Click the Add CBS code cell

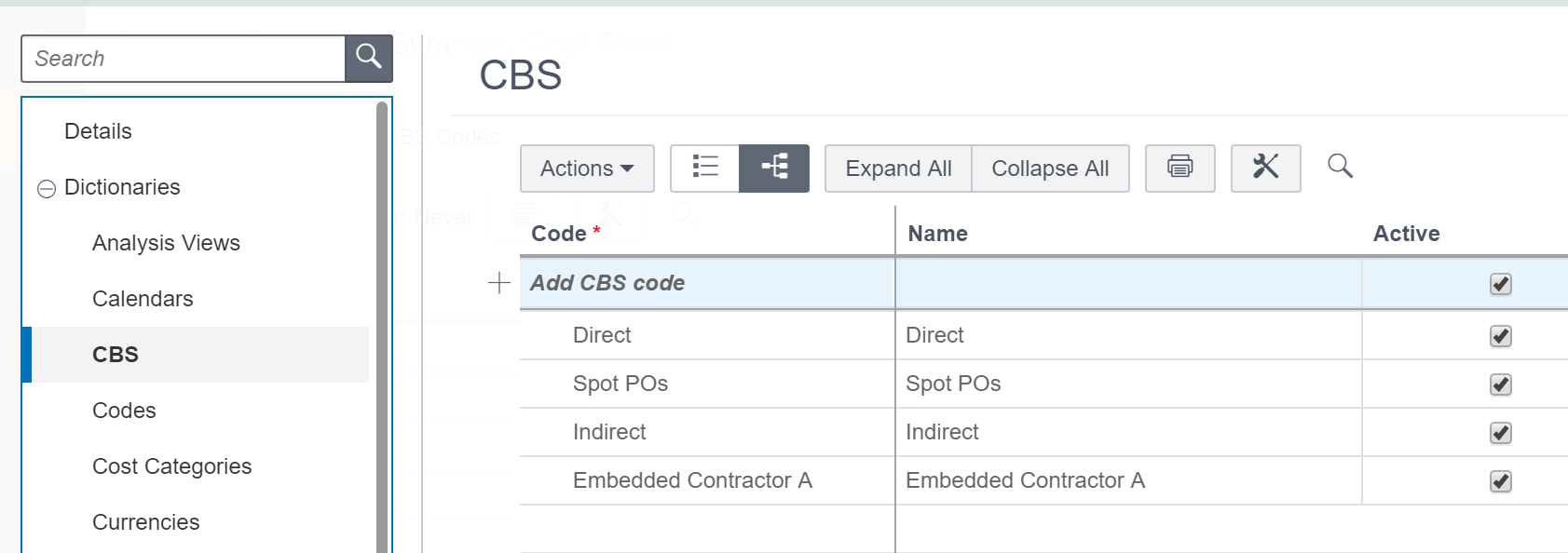click(706, 283)
